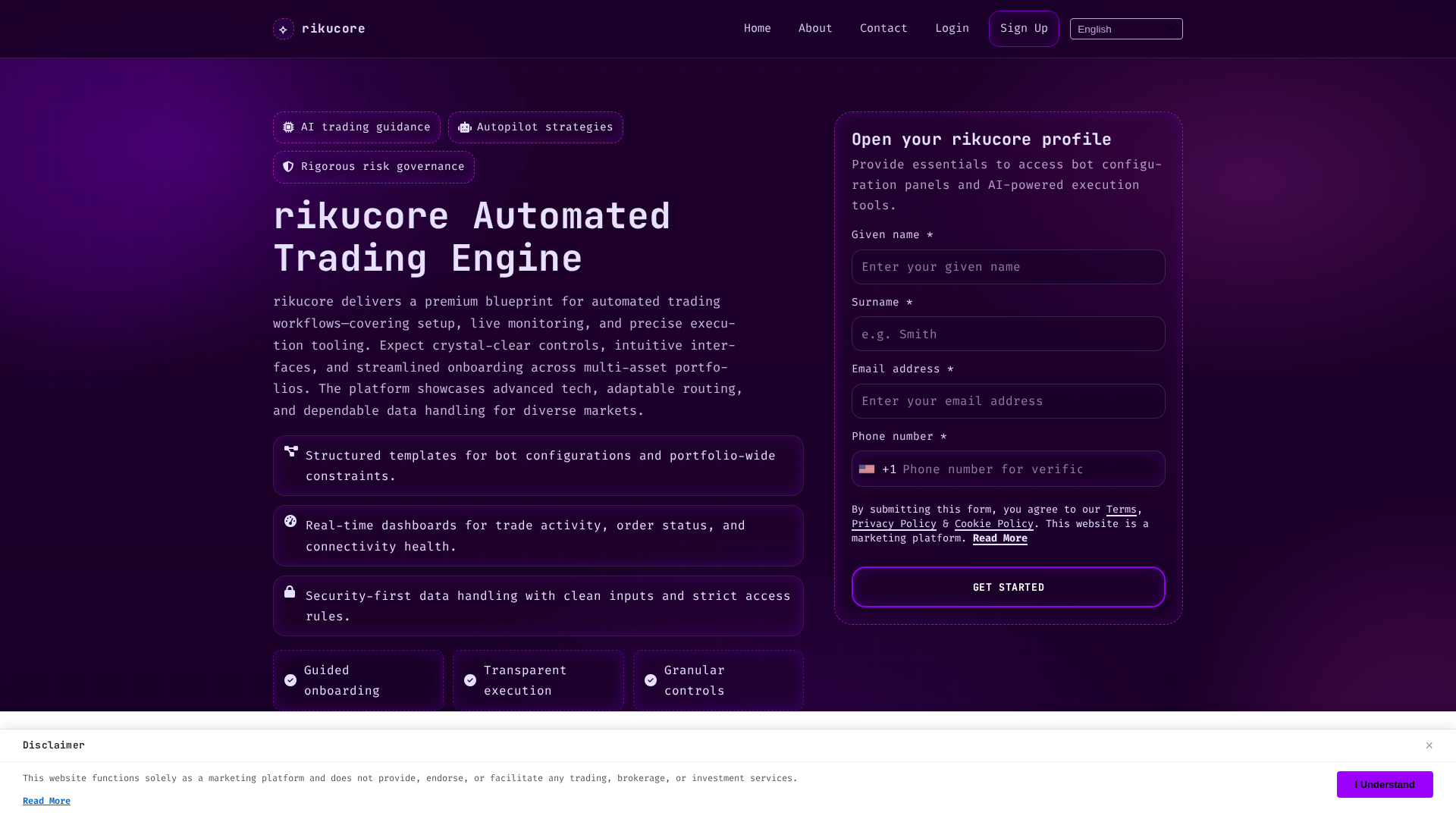Close the Disclaimer banner

(x=1429, y=745)
